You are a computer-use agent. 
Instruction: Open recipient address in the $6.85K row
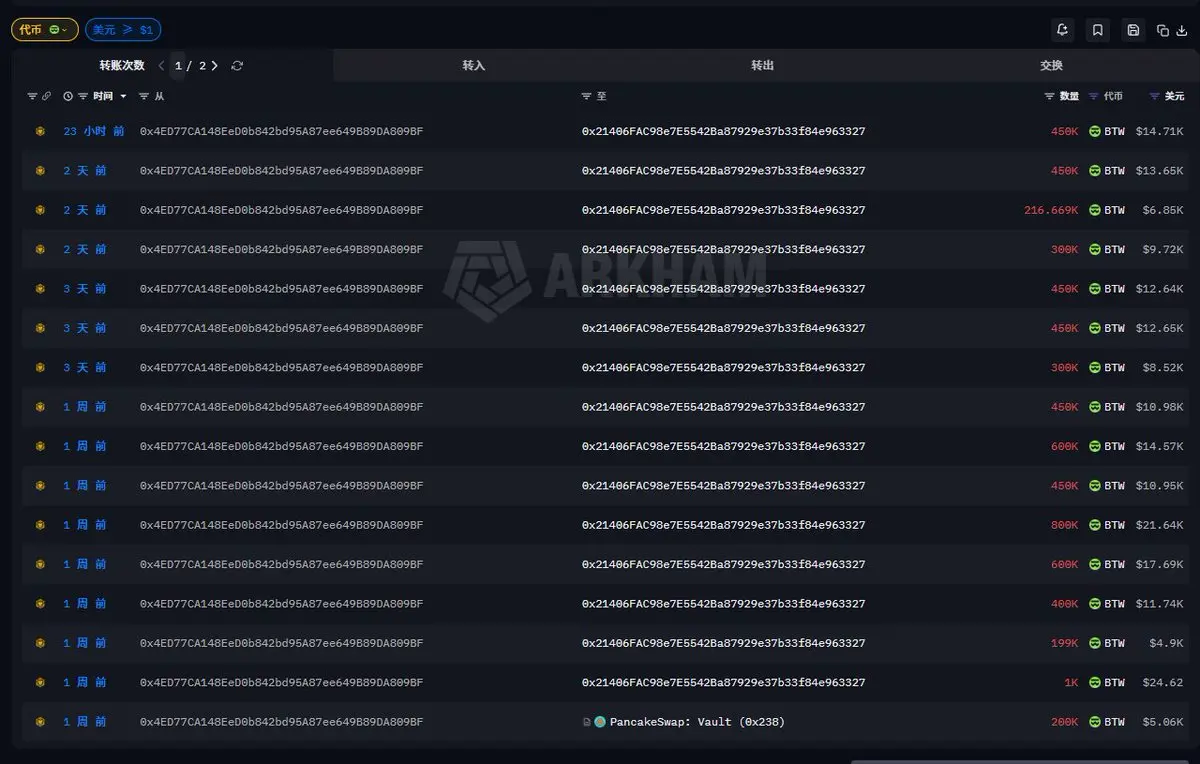(x=724, y=210)
